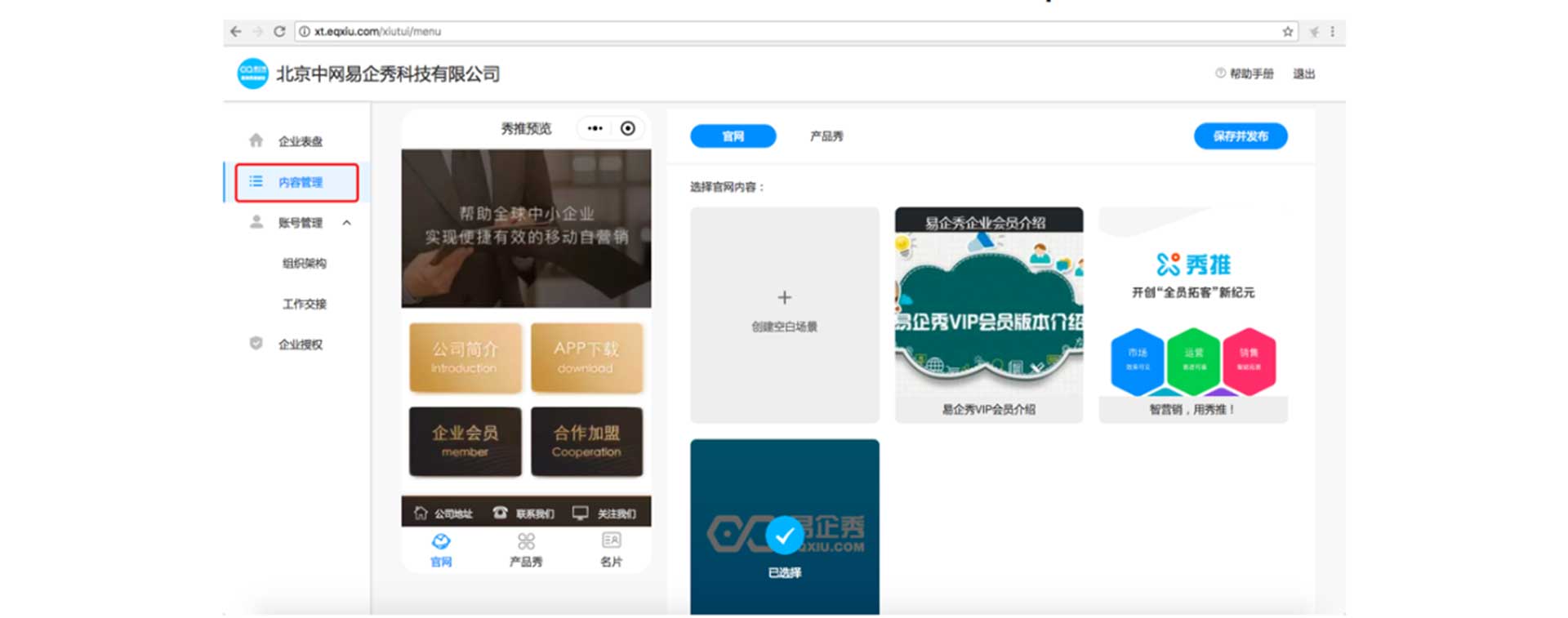Image resolution: width=1568 pixels, height=618 pixels.
Task: Click the circular target icon in preview
Action: click(x=627, y=128)
